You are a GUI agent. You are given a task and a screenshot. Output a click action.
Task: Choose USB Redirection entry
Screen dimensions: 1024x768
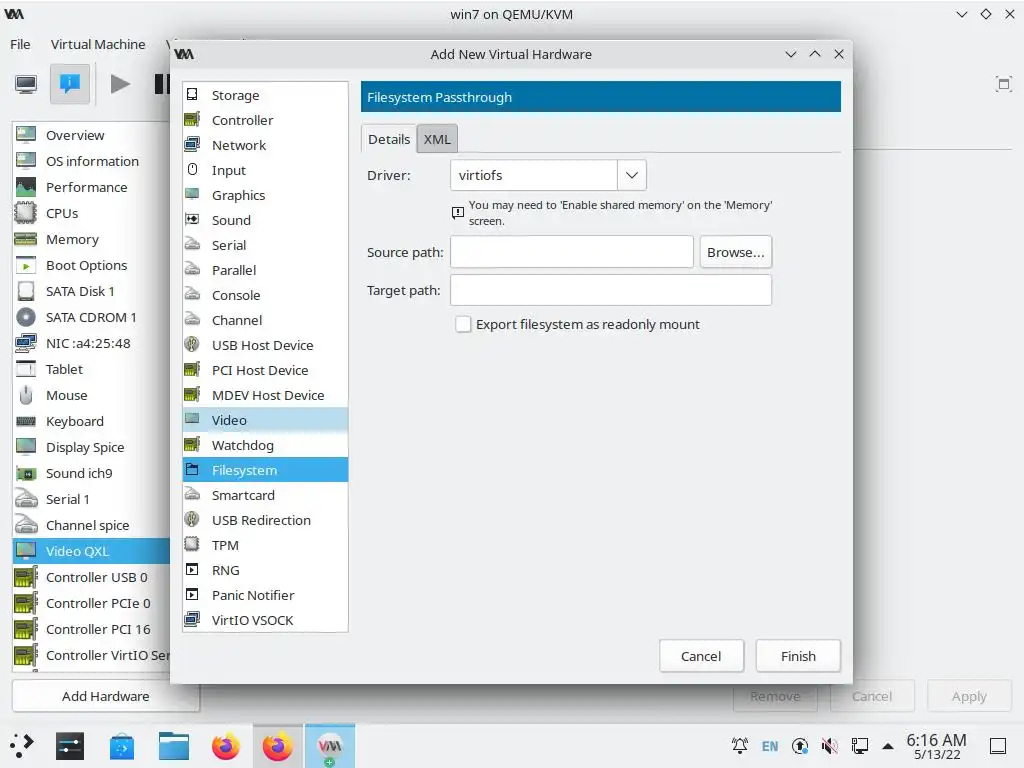pos(265,520)
